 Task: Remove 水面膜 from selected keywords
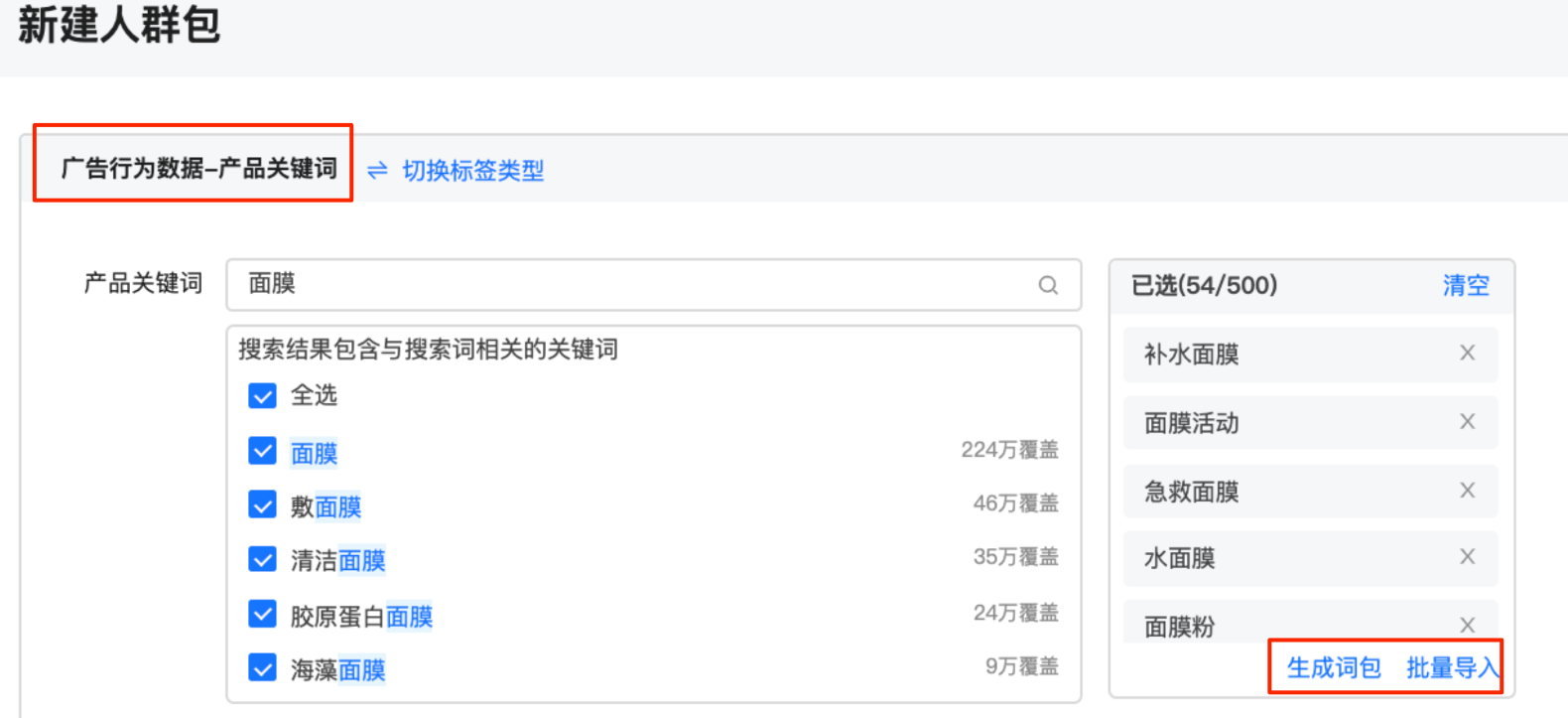(1467, 557)
